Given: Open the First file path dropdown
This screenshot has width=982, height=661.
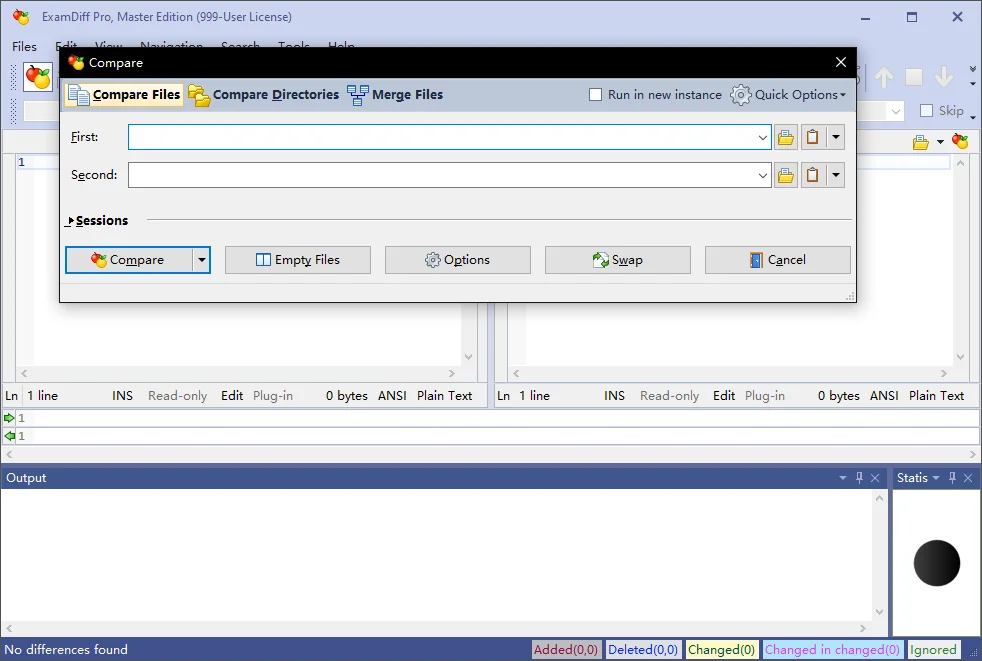Looking at the screenshot, I should [x=762, y=137].
